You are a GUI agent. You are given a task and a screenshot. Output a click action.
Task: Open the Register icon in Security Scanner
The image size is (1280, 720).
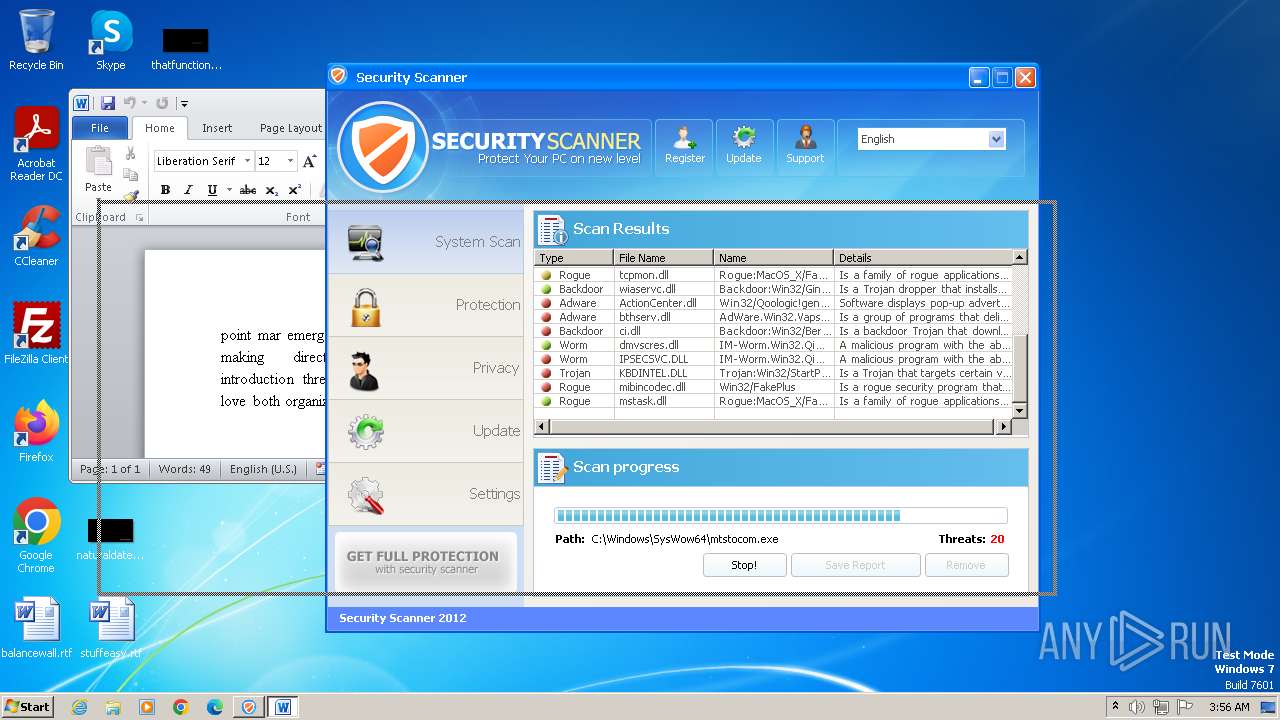point(684,147)
